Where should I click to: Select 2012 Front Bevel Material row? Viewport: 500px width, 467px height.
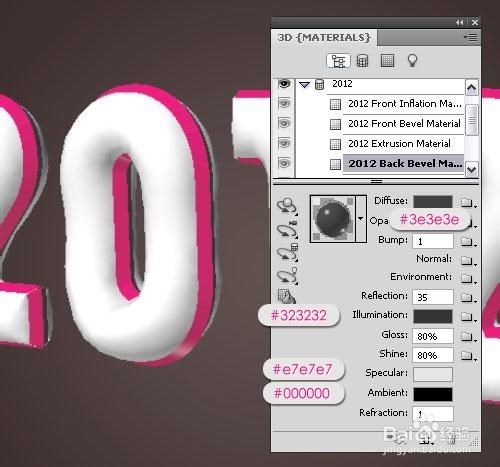point(404,124)
